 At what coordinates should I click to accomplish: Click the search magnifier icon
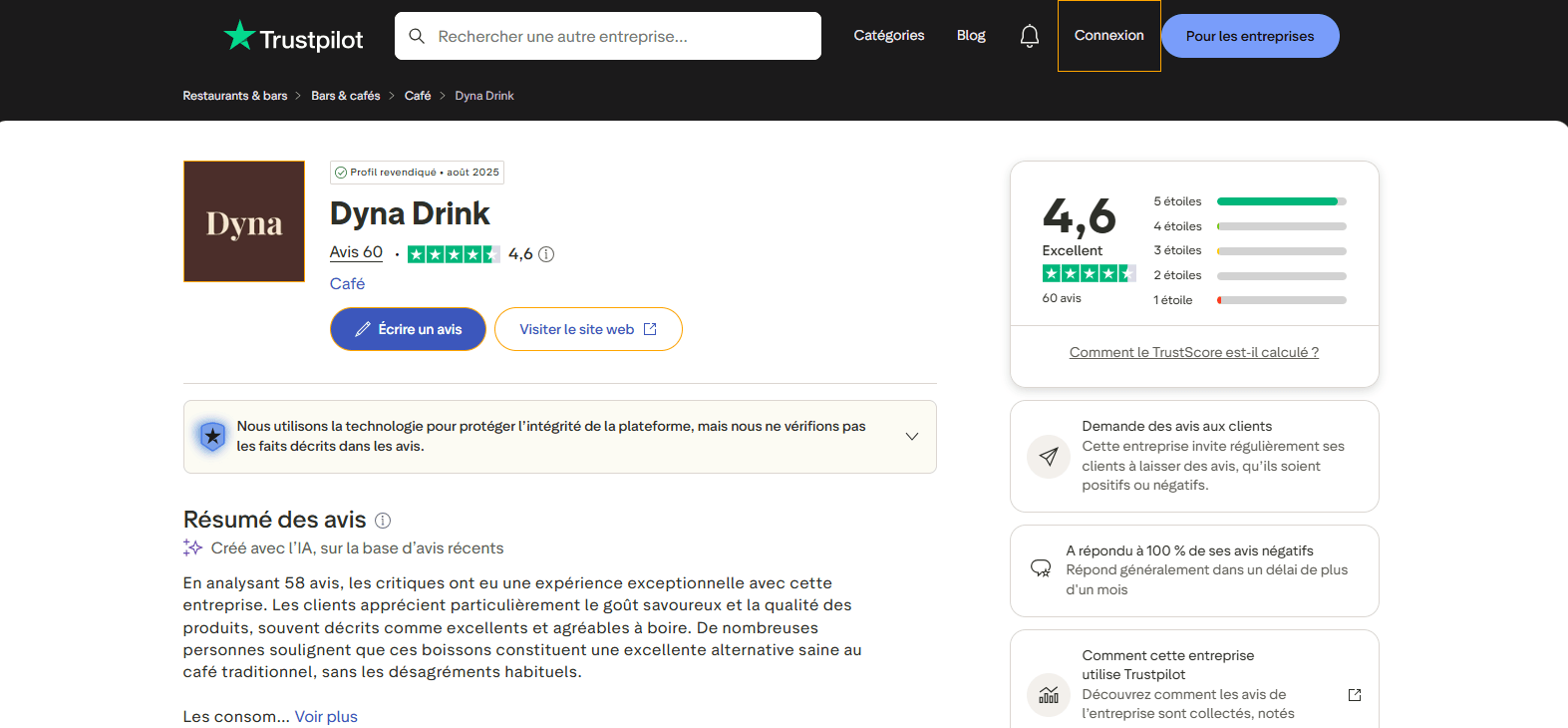pyautogui.click(x=417, y=36)
